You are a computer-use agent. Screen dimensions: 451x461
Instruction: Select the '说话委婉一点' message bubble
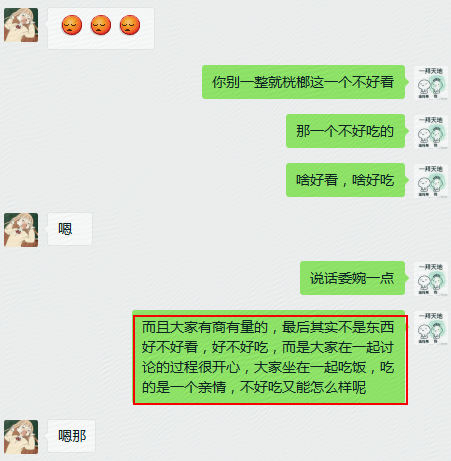pos(354,278)
